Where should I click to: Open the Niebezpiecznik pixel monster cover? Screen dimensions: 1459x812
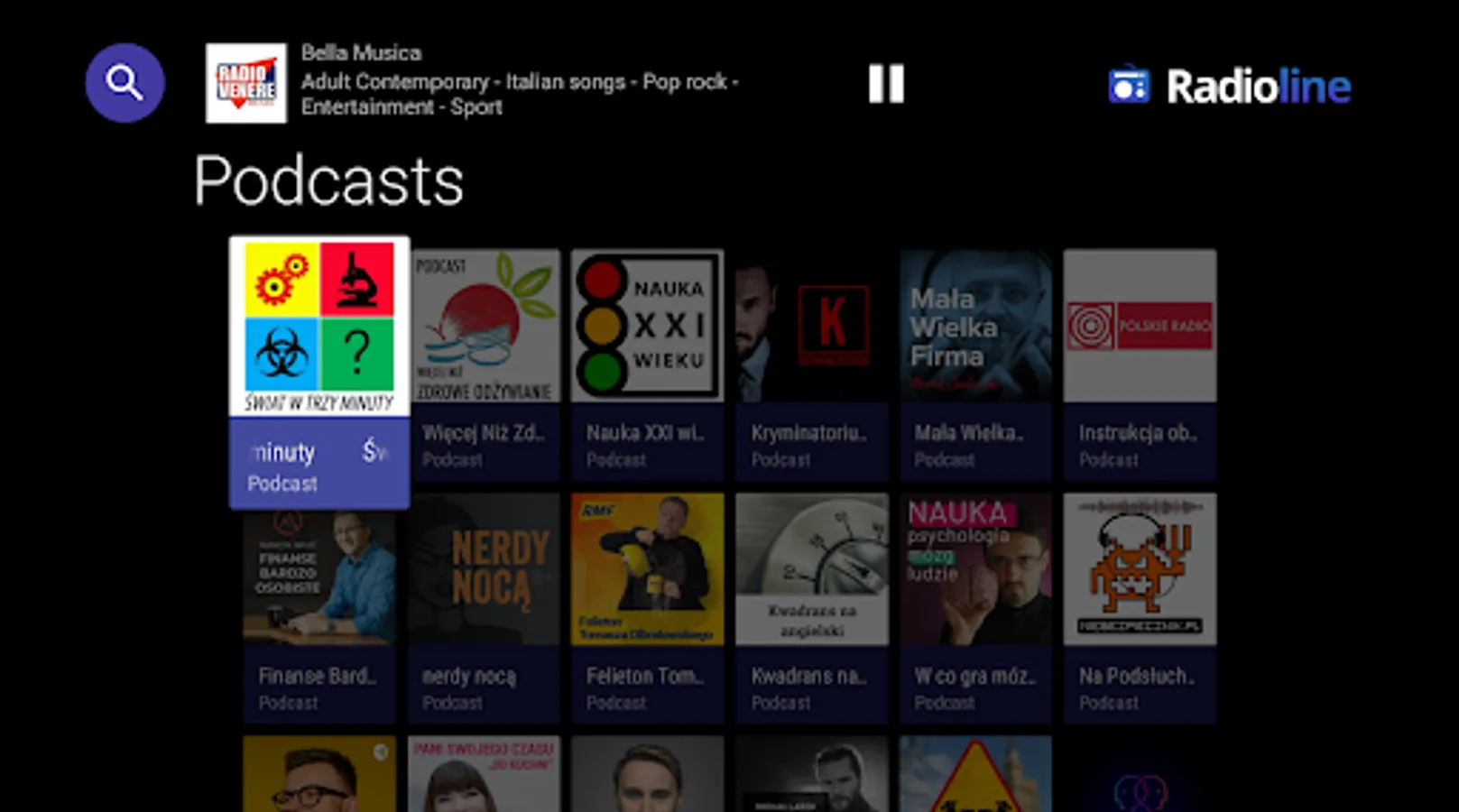pos(1140,569)
